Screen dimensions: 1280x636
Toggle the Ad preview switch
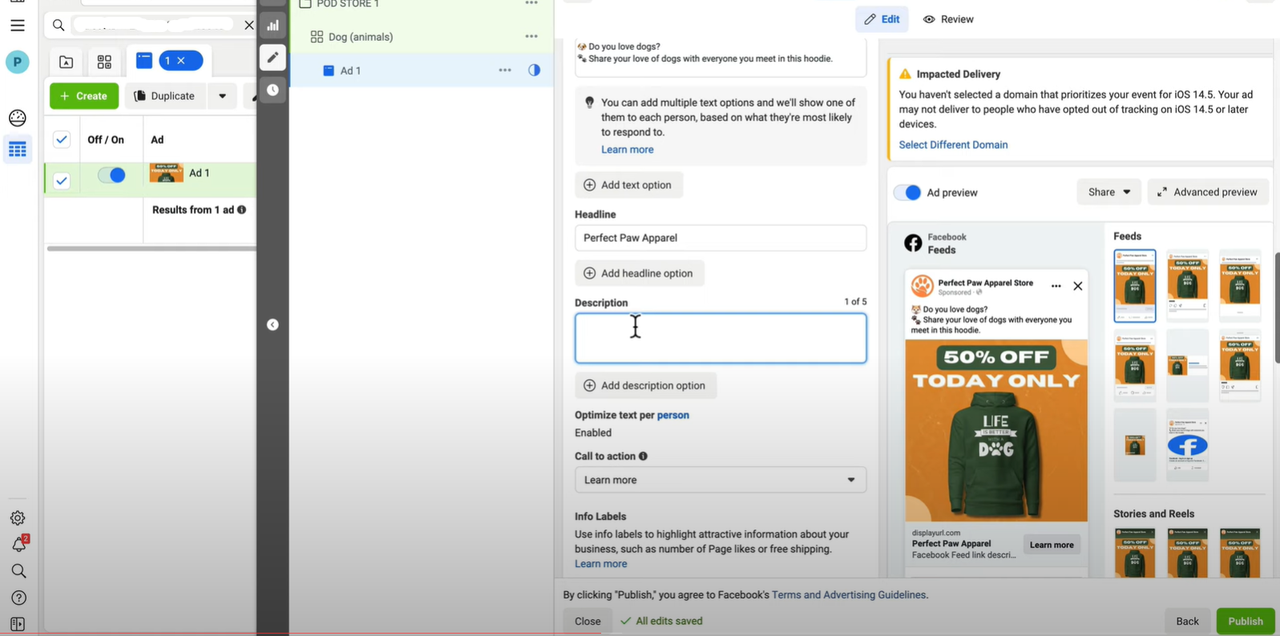tap(907, 192)
